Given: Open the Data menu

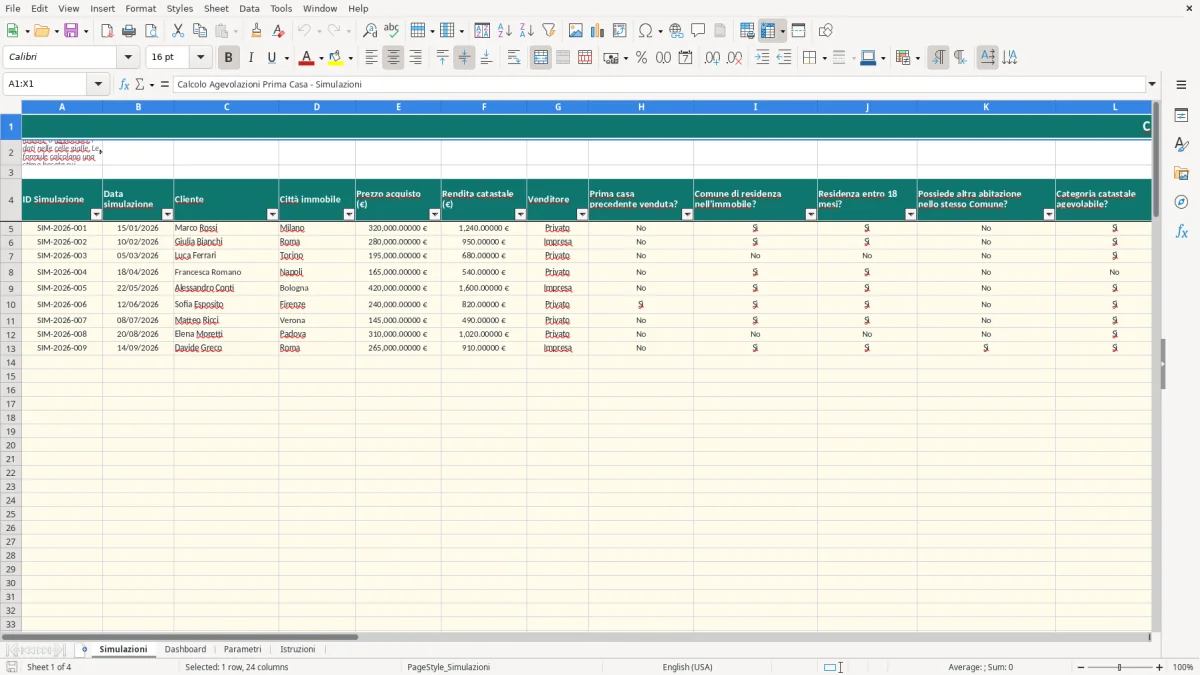Looking at the screenshot, I should coord(249,8).
